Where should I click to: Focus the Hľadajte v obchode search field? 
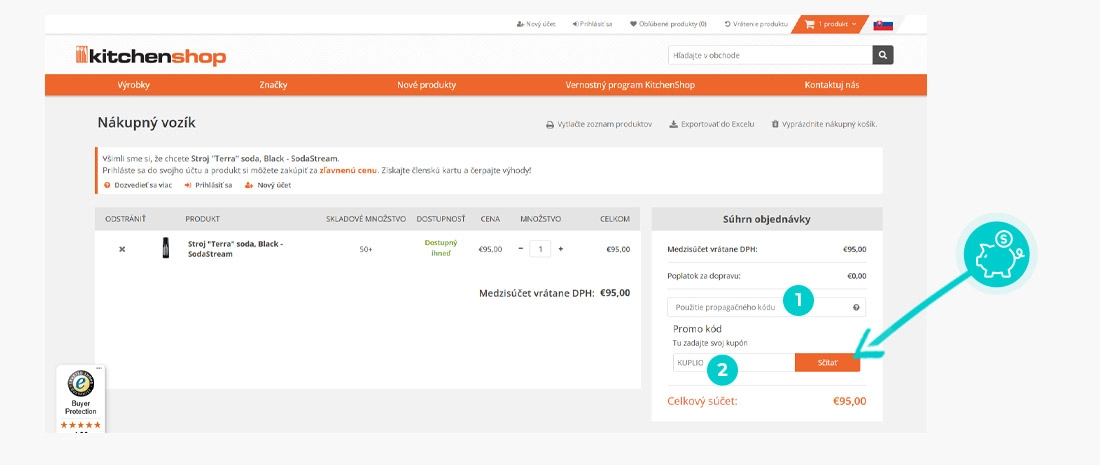(x=770, y=55)
